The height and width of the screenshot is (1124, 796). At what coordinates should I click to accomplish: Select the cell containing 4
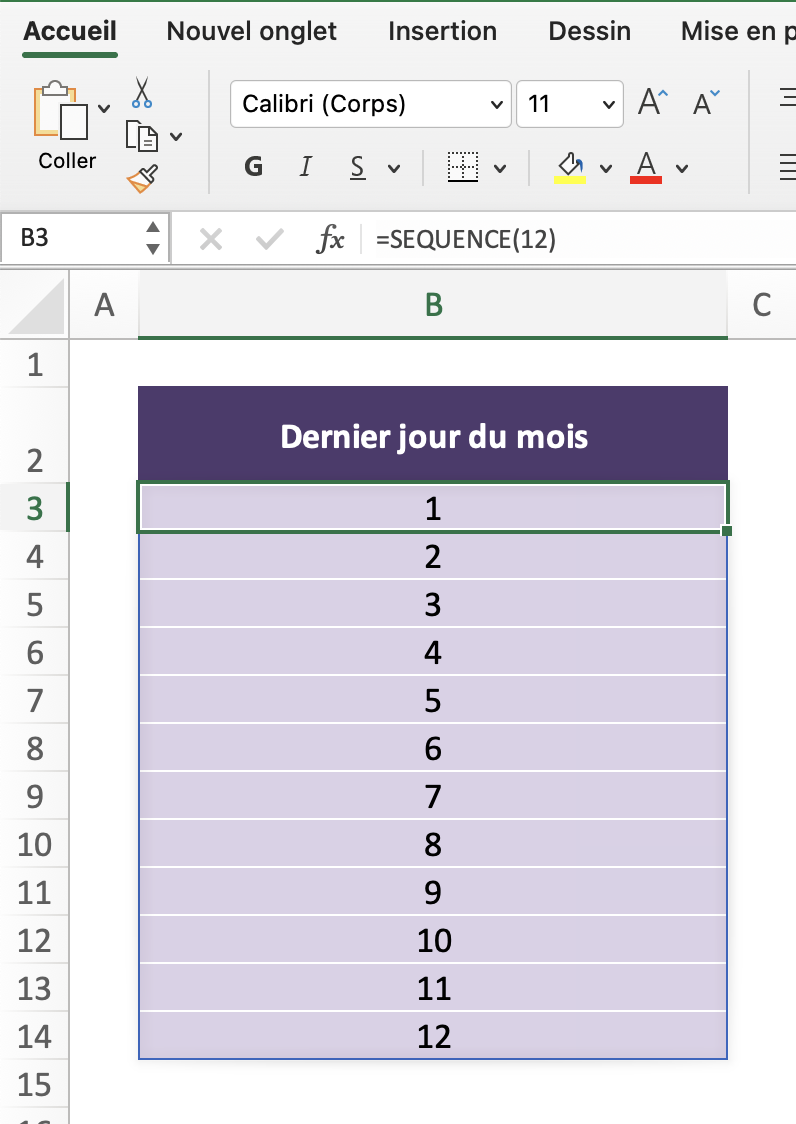433,652
